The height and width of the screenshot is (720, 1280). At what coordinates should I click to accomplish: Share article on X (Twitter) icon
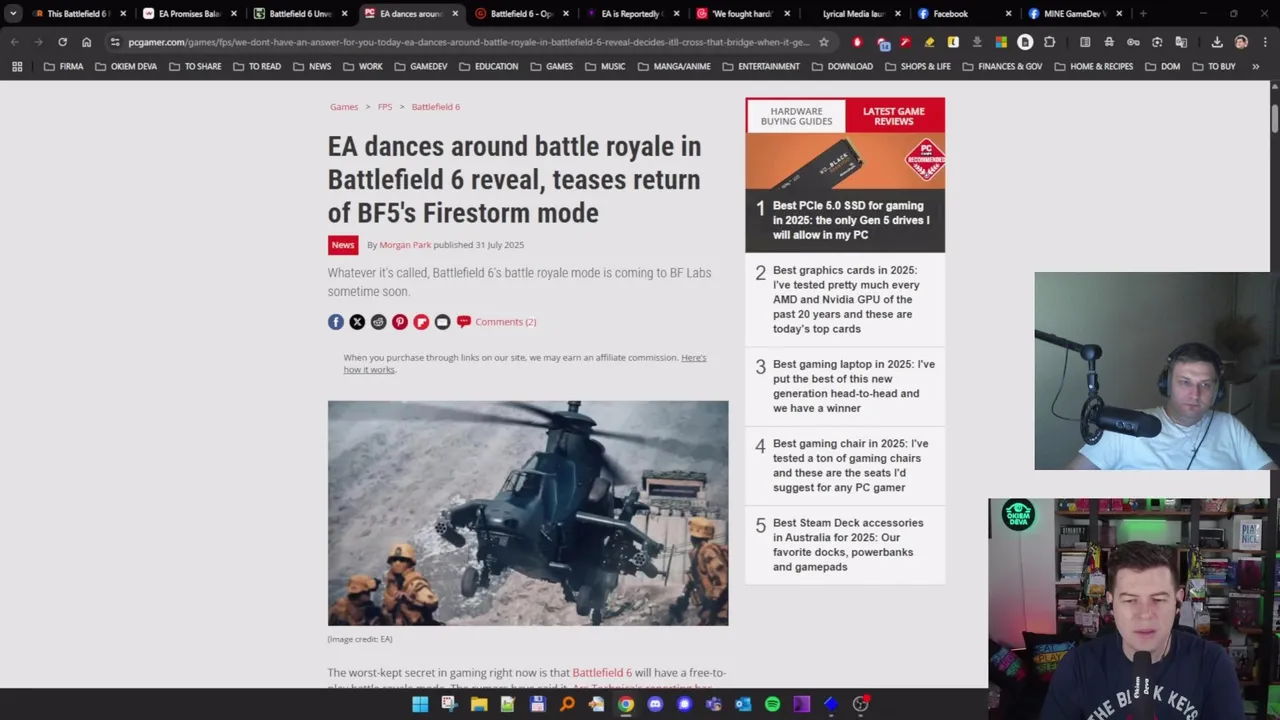357,322
